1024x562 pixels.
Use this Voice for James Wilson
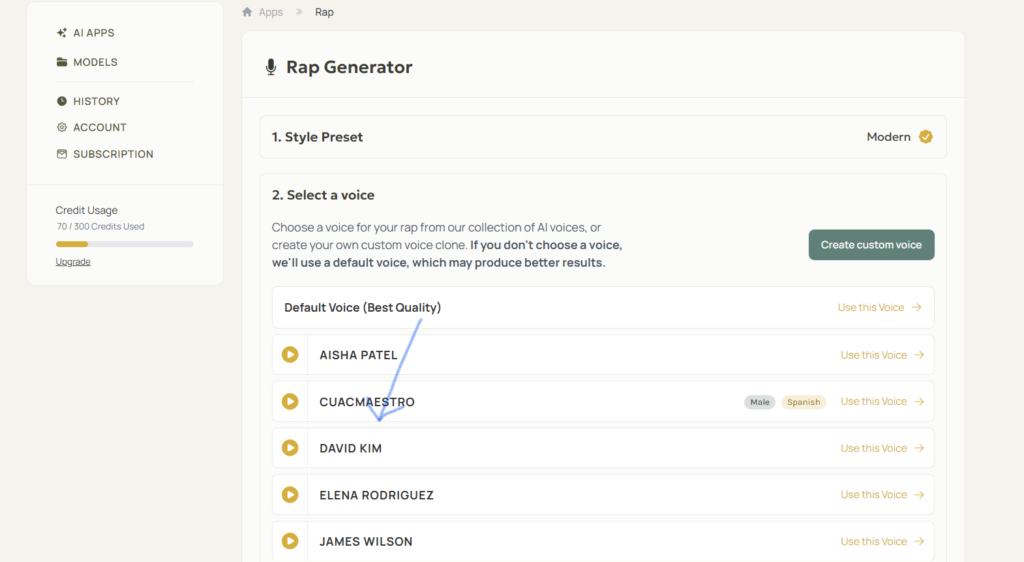882,541
